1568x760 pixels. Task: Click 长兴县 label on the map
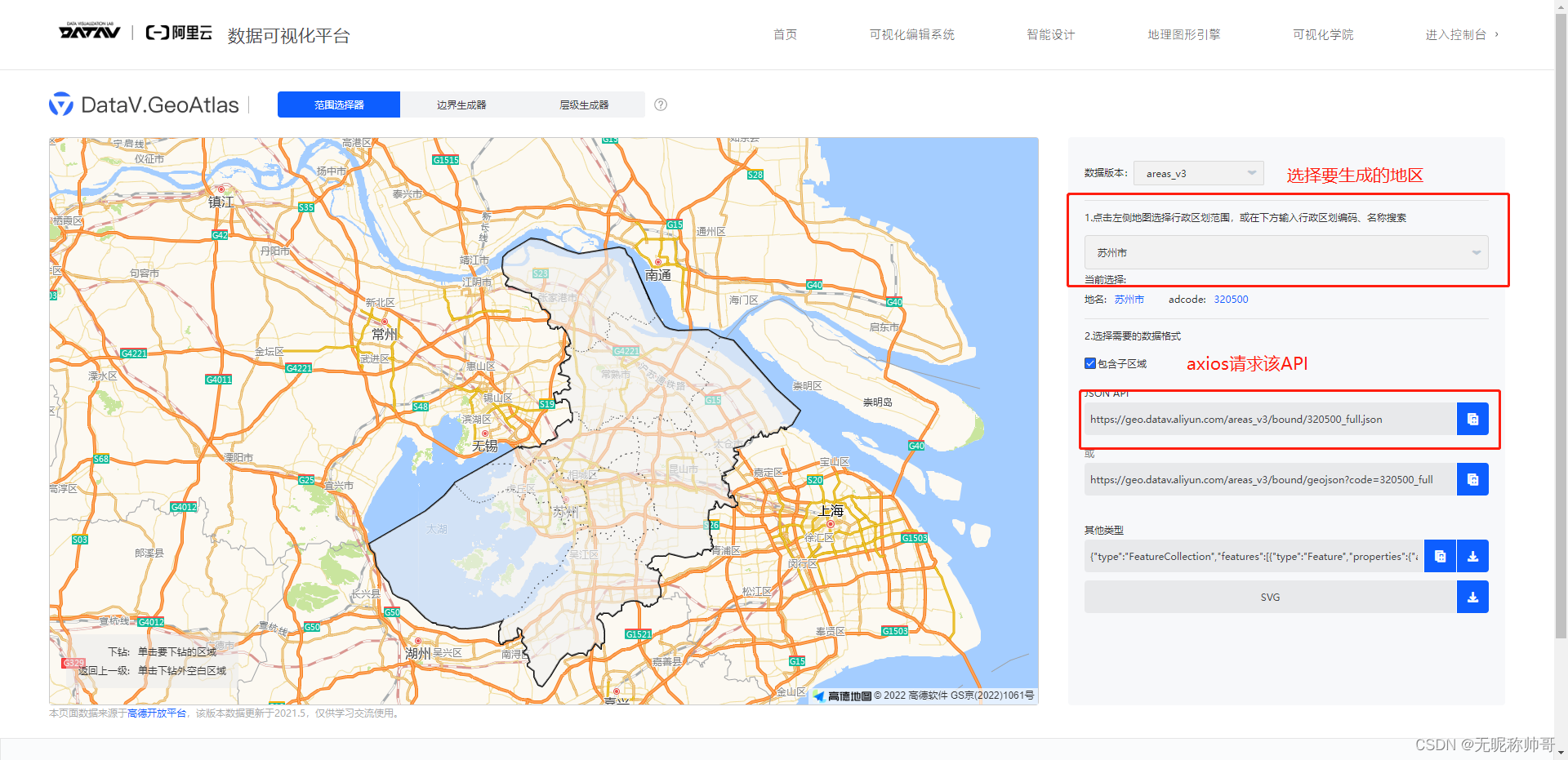(365, 593)
